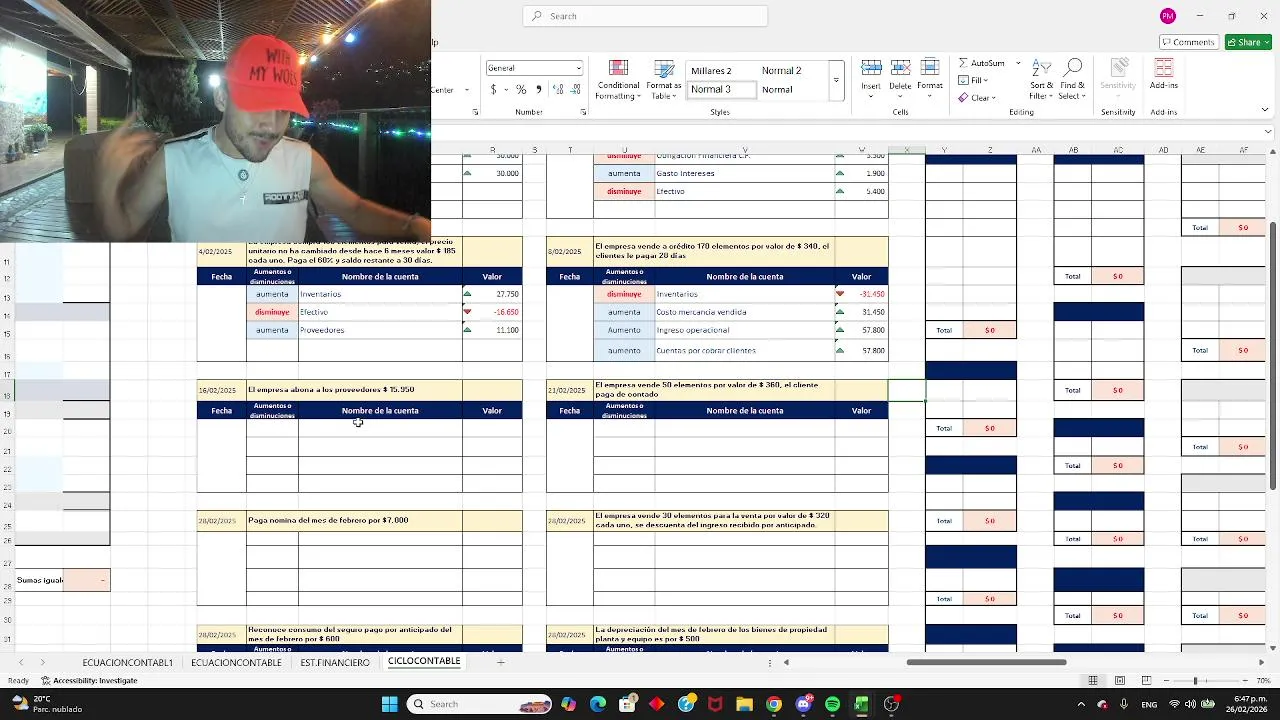Click Accessibility: Investigate in status bar

pyautogui.click(x=90, y=681)
